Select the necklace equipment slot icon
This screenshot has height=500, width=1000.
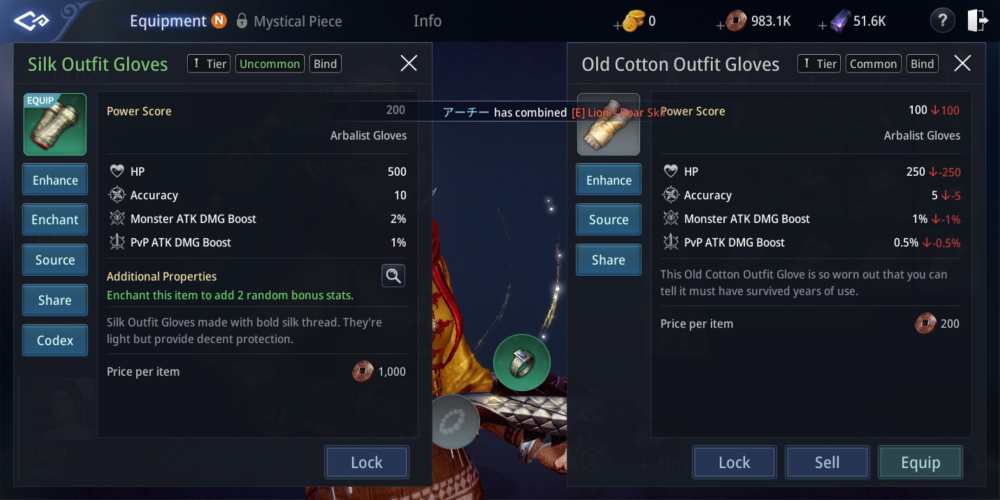[x=455, y=421]
